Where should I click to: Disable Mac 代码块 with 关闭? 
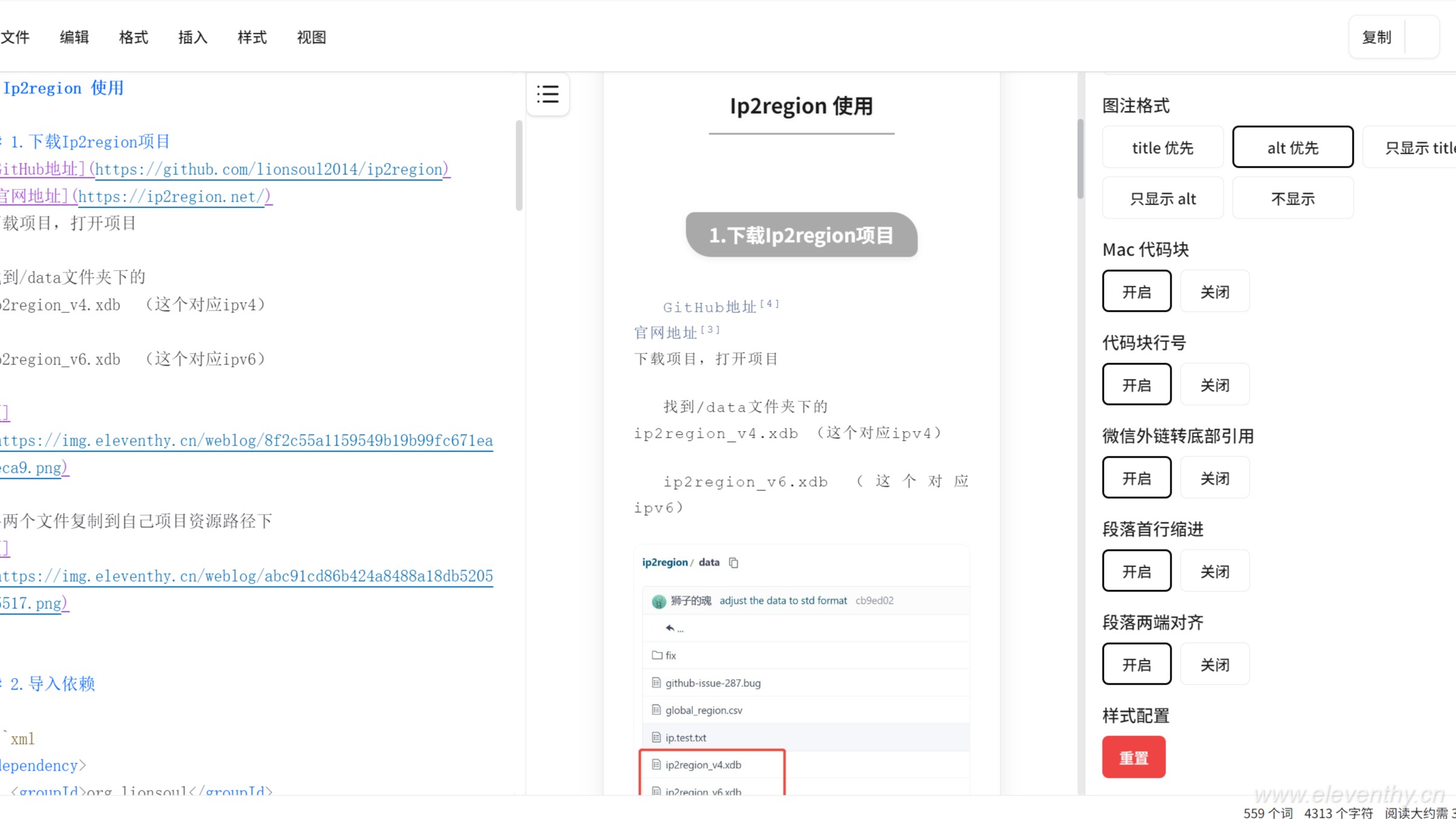coord(1215,291)
